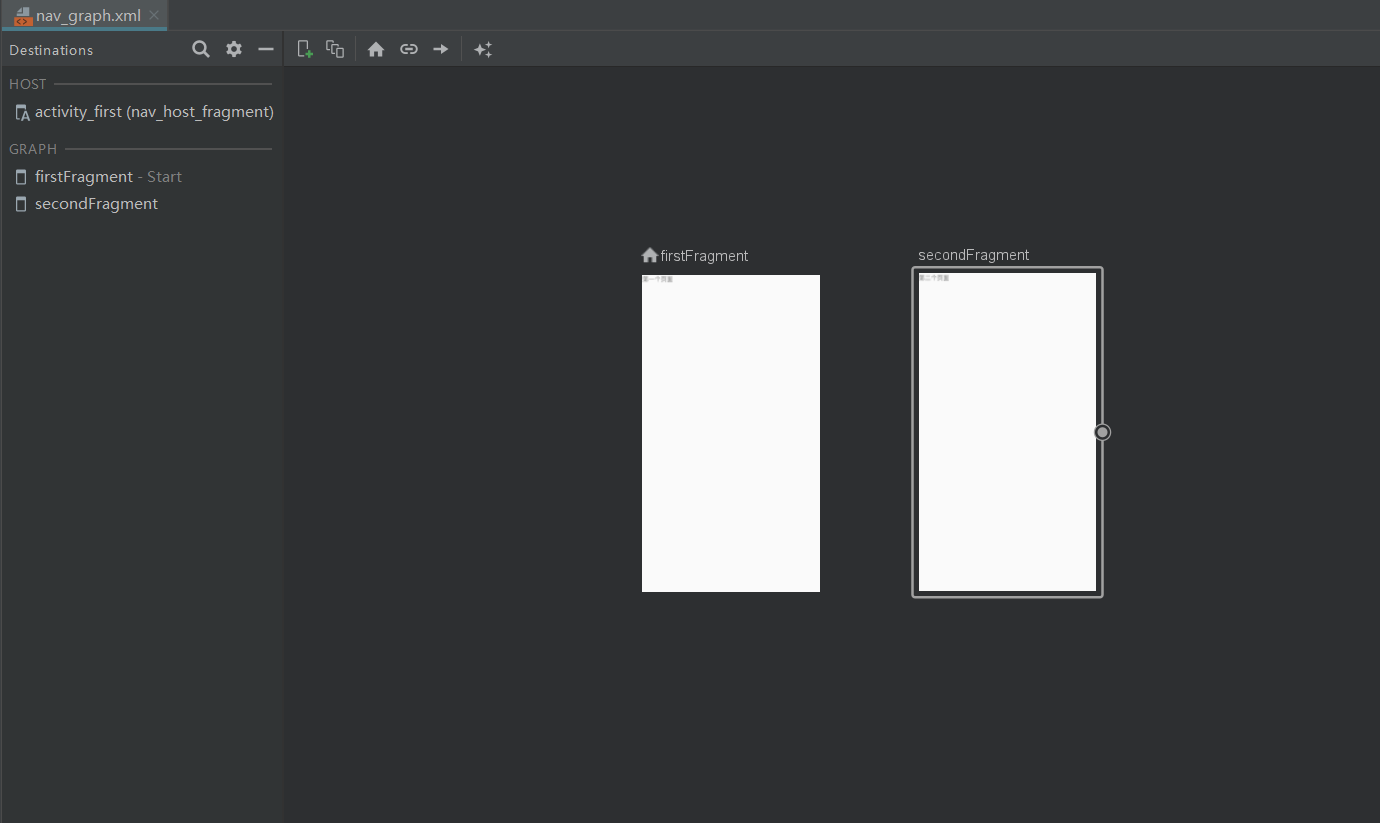Click the GRAPH section header
1380x823 pixels.
click(33, 149)
